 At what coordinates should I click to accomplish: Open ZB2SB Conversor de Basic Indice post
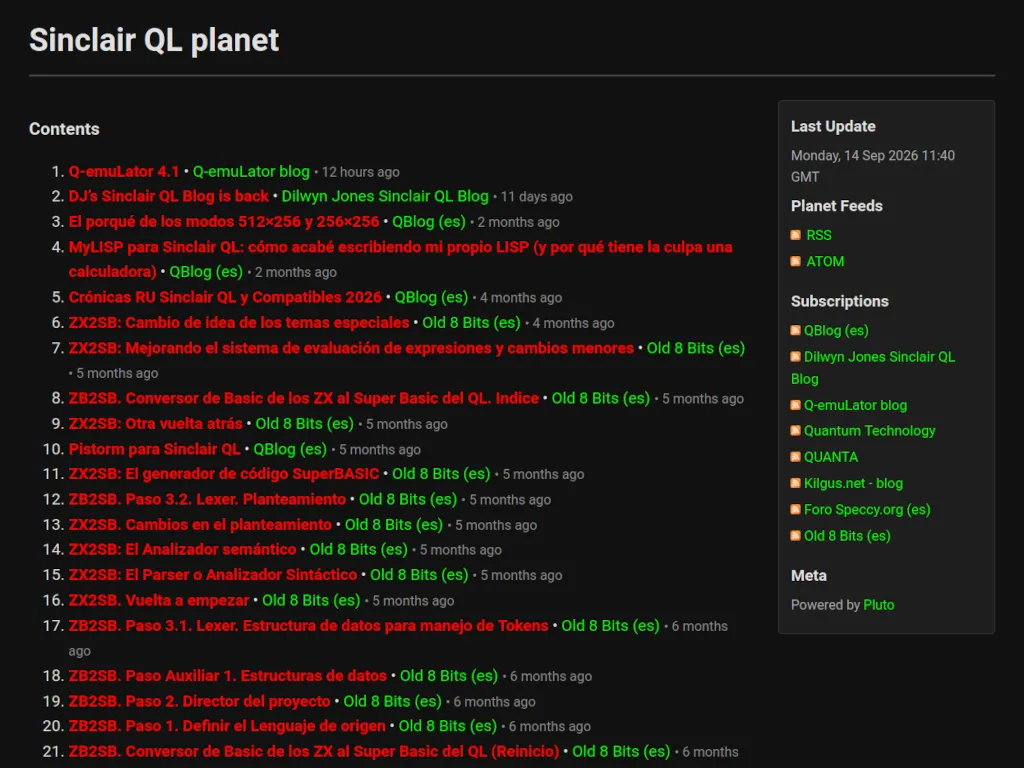304,398
